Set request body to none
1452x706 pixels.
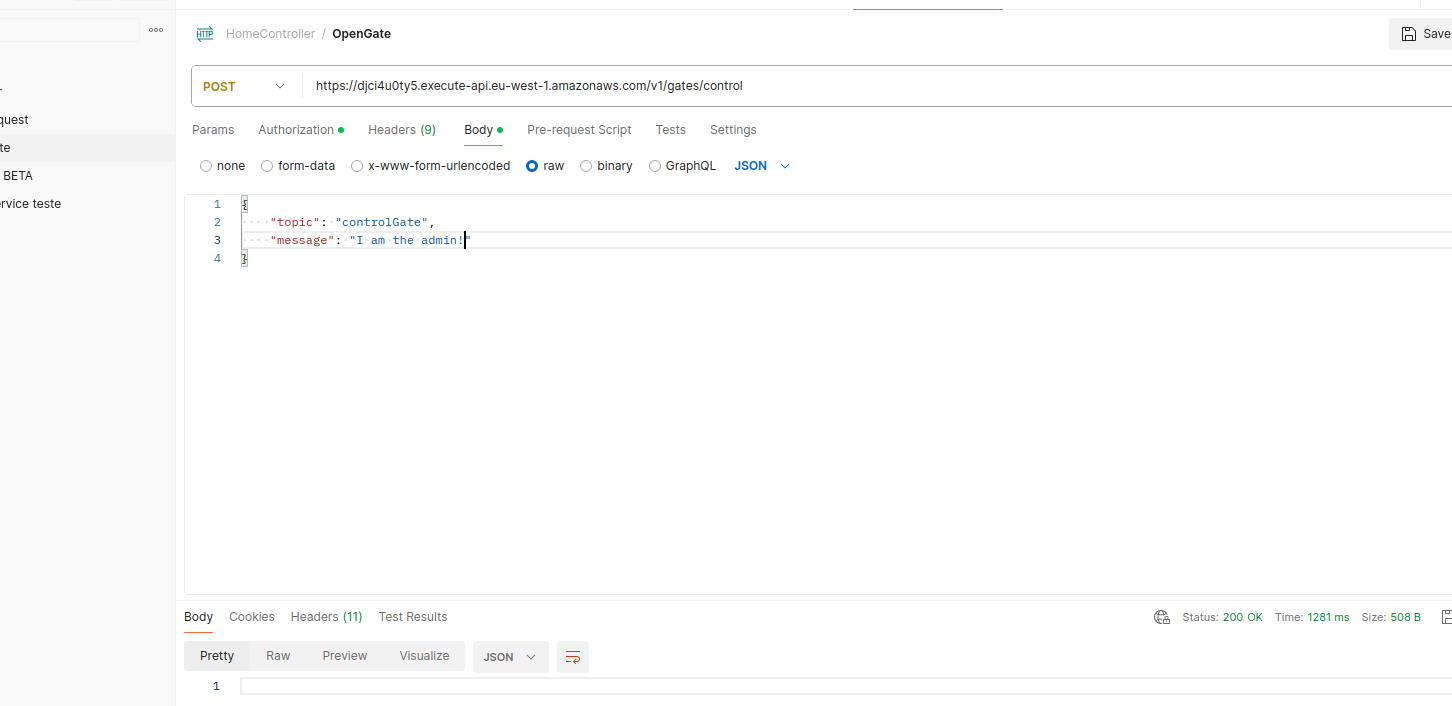pos(207,165)
